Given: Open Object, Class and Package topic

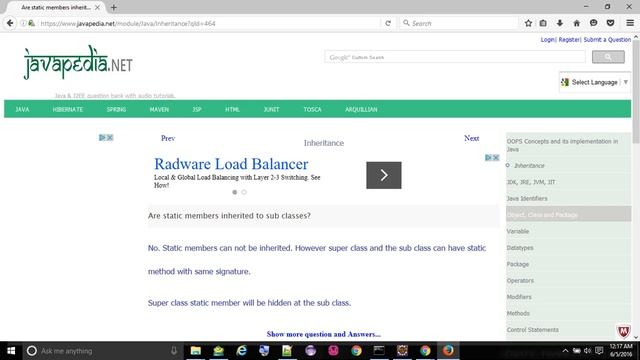Looking at the screenshot, I should click(x=542, y=215).
